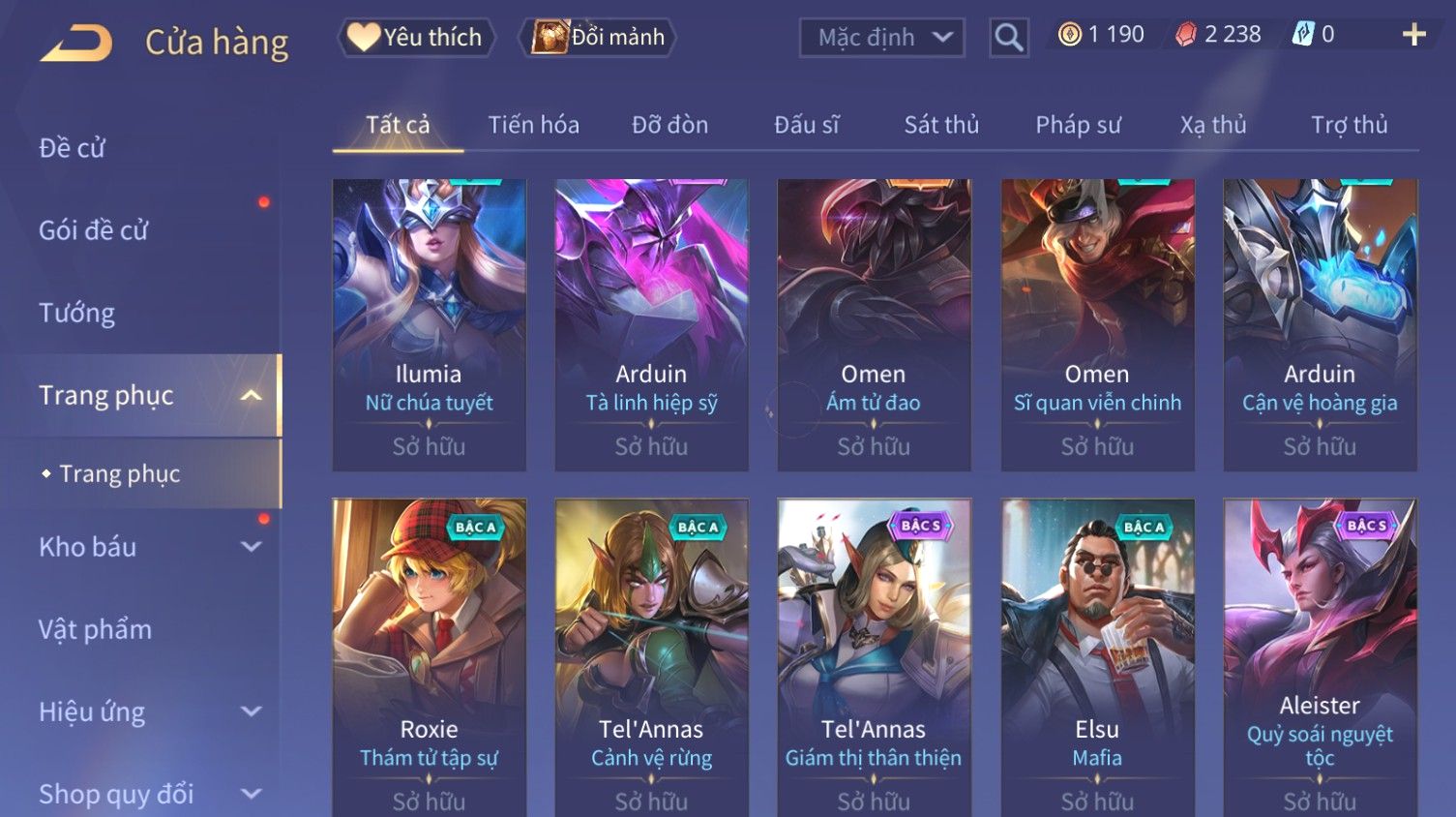Click the blue voucher currency icon

(1303, 35)
